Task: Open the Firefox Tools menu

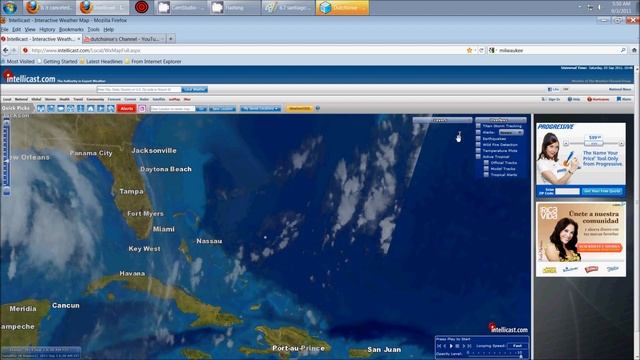Action: coord(93,29)
